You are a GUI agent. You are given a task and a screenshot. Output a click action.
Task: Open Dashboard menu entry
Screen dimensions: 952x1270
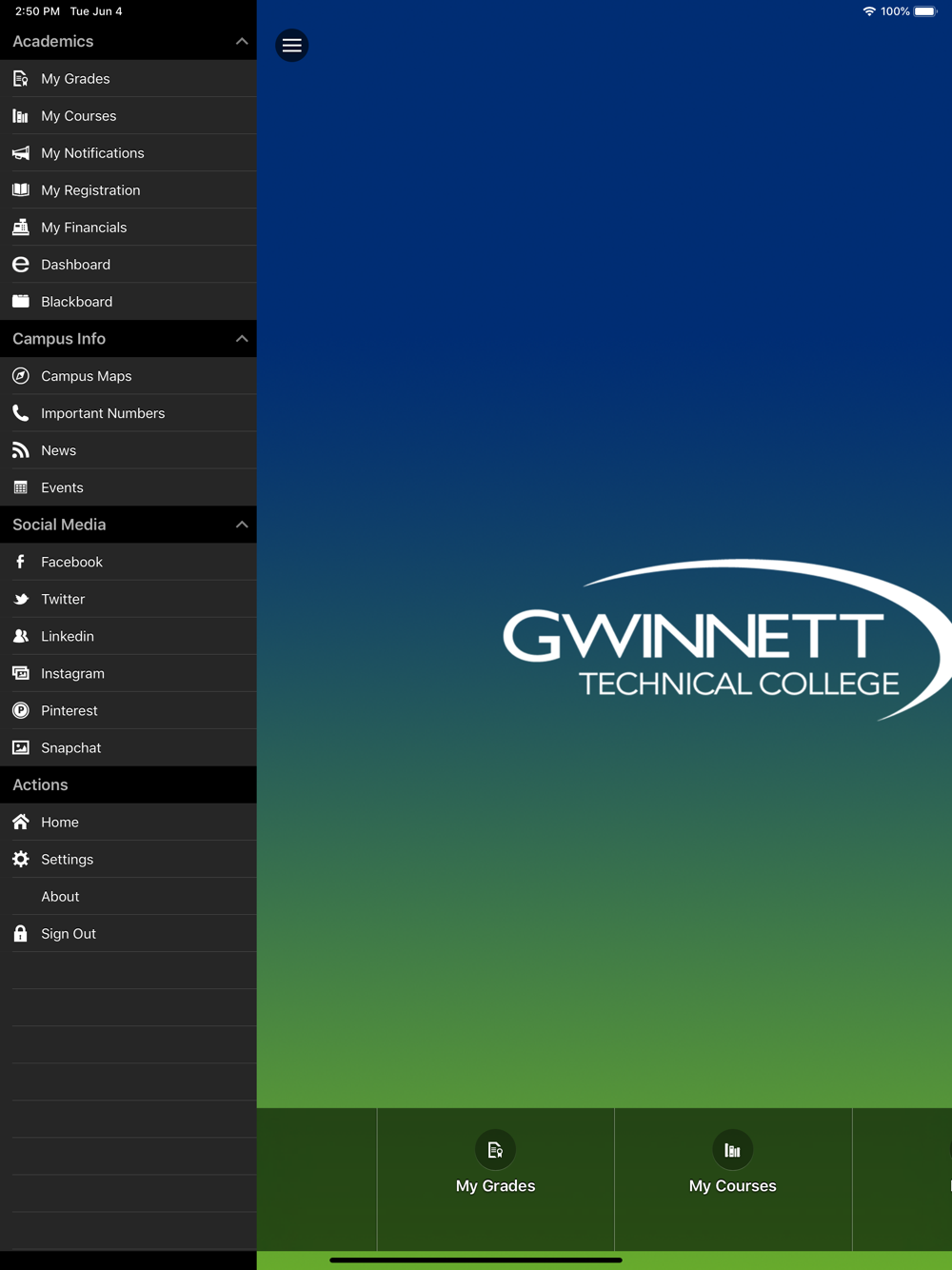pos(129,265)
